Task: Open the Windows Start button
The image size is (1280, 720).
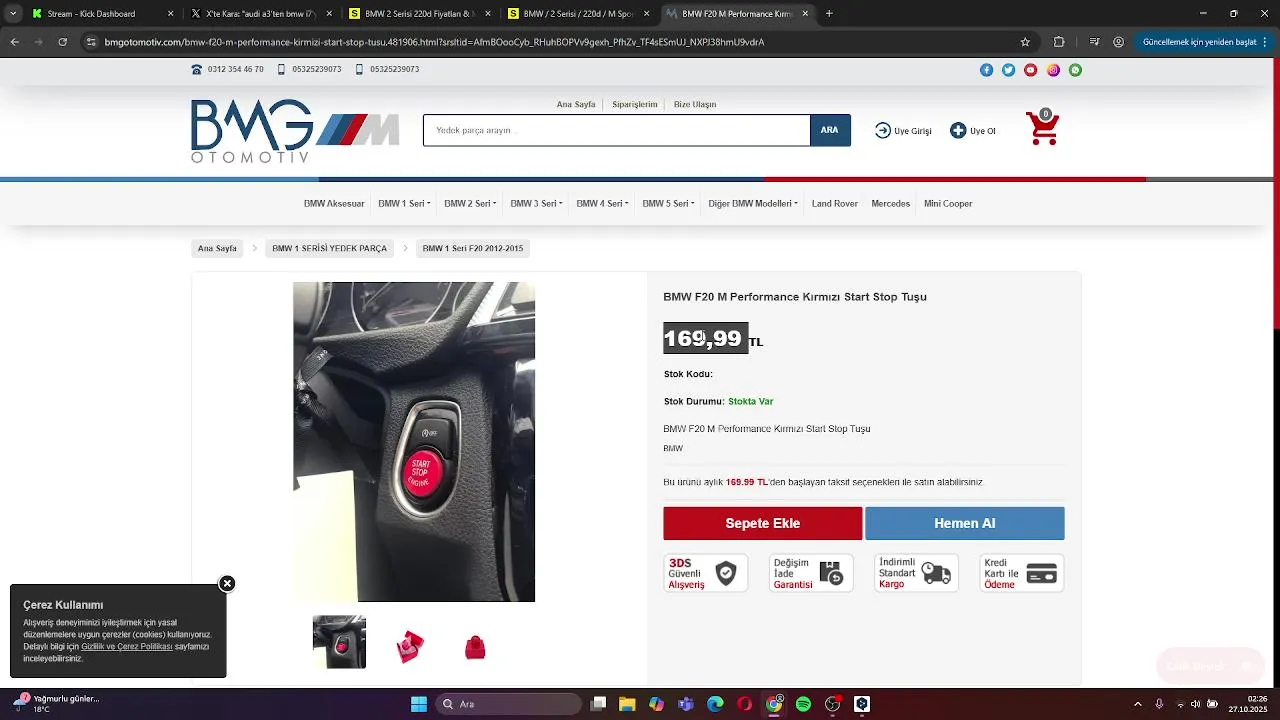Action: (x=419, y=704)
